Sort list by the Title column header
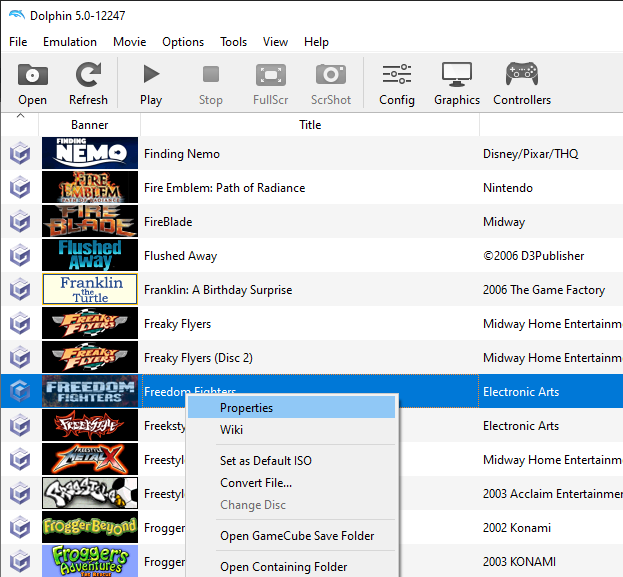 coord(310,125)
